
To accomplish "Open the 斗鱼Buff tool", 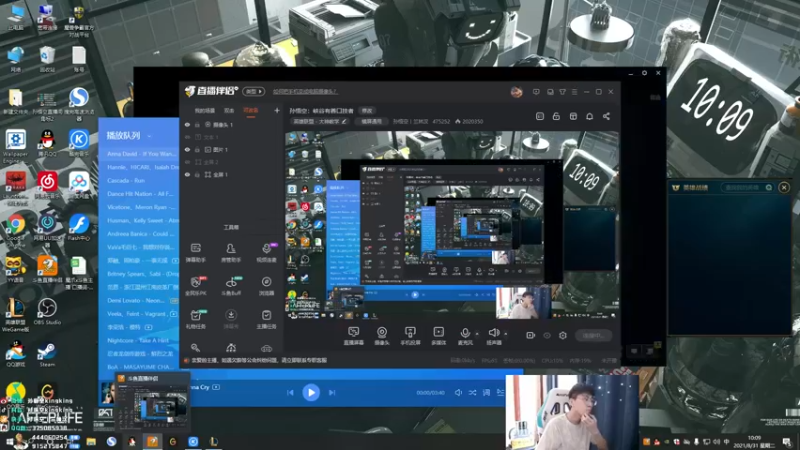I will point(231,286).
